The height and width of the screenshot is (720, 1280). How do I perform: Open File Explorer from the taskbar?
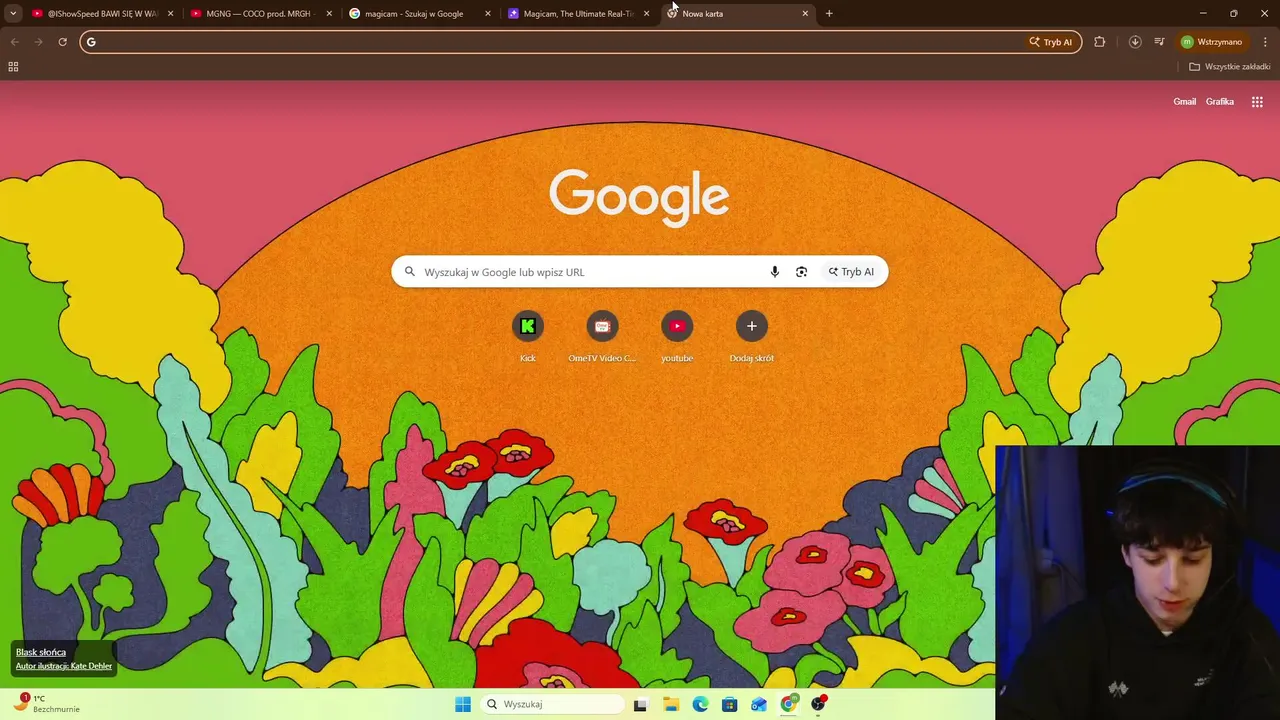(x=671, y=704)
